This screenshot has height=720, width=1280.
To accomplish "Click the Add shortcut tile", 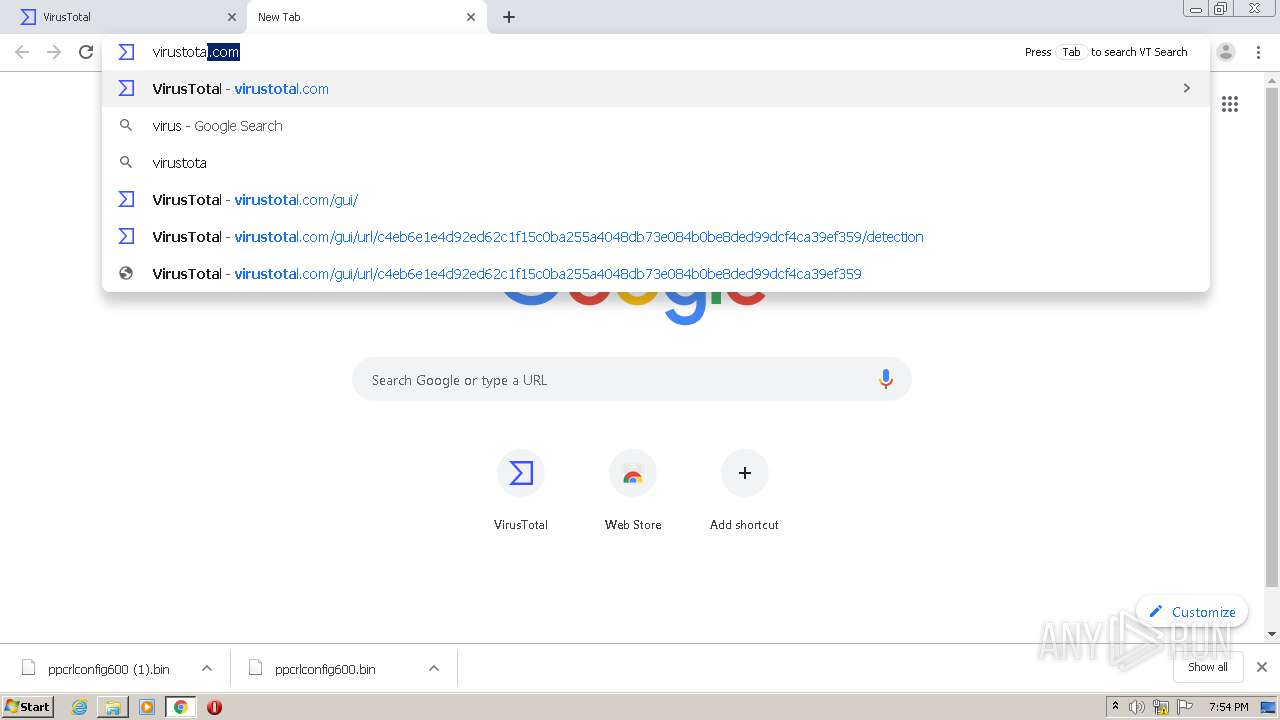I will (x=744, y=490).
